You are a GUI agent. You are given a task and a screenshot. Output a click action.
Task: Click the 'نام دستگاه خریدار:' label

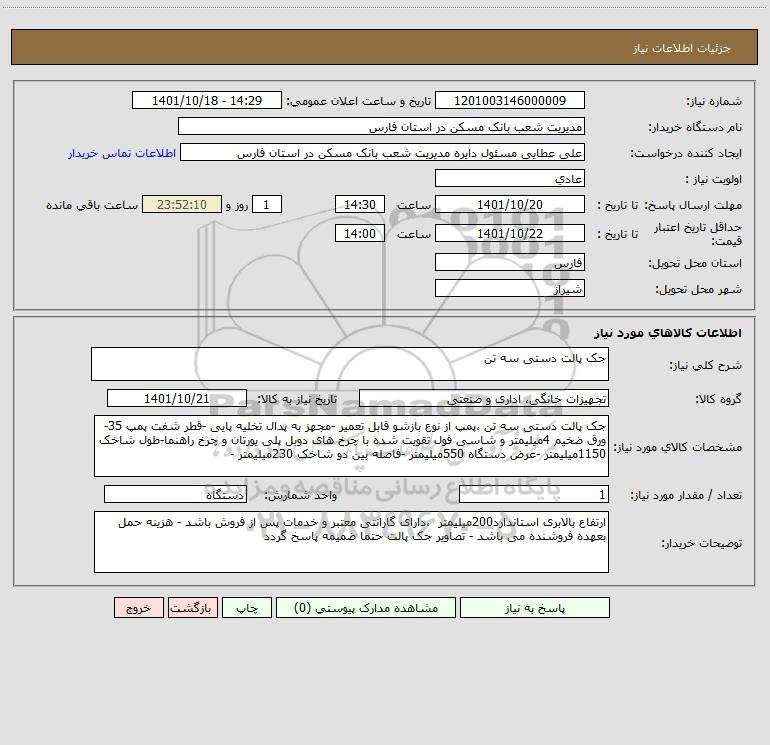pyautogui.click(x=695, y=127)
